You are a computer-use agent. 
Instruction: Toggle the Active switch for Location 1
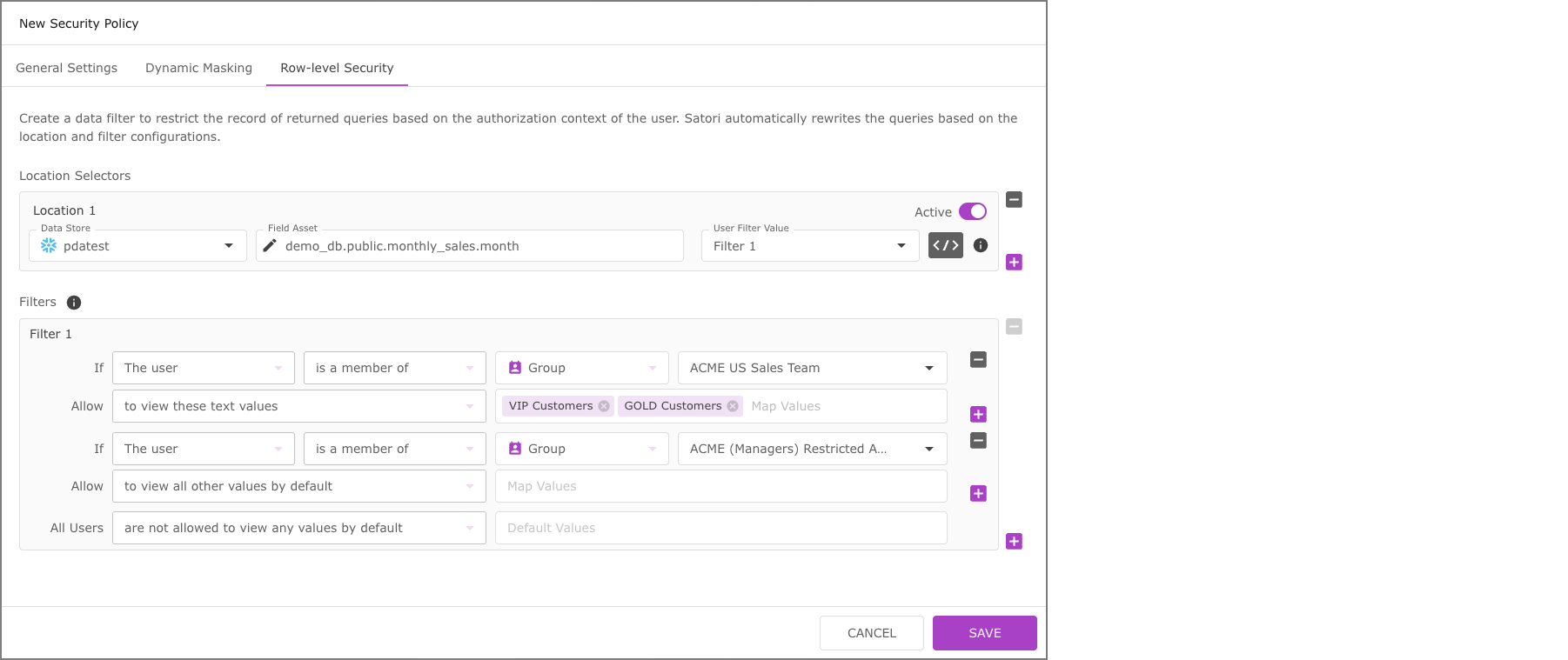pos(973,211)
